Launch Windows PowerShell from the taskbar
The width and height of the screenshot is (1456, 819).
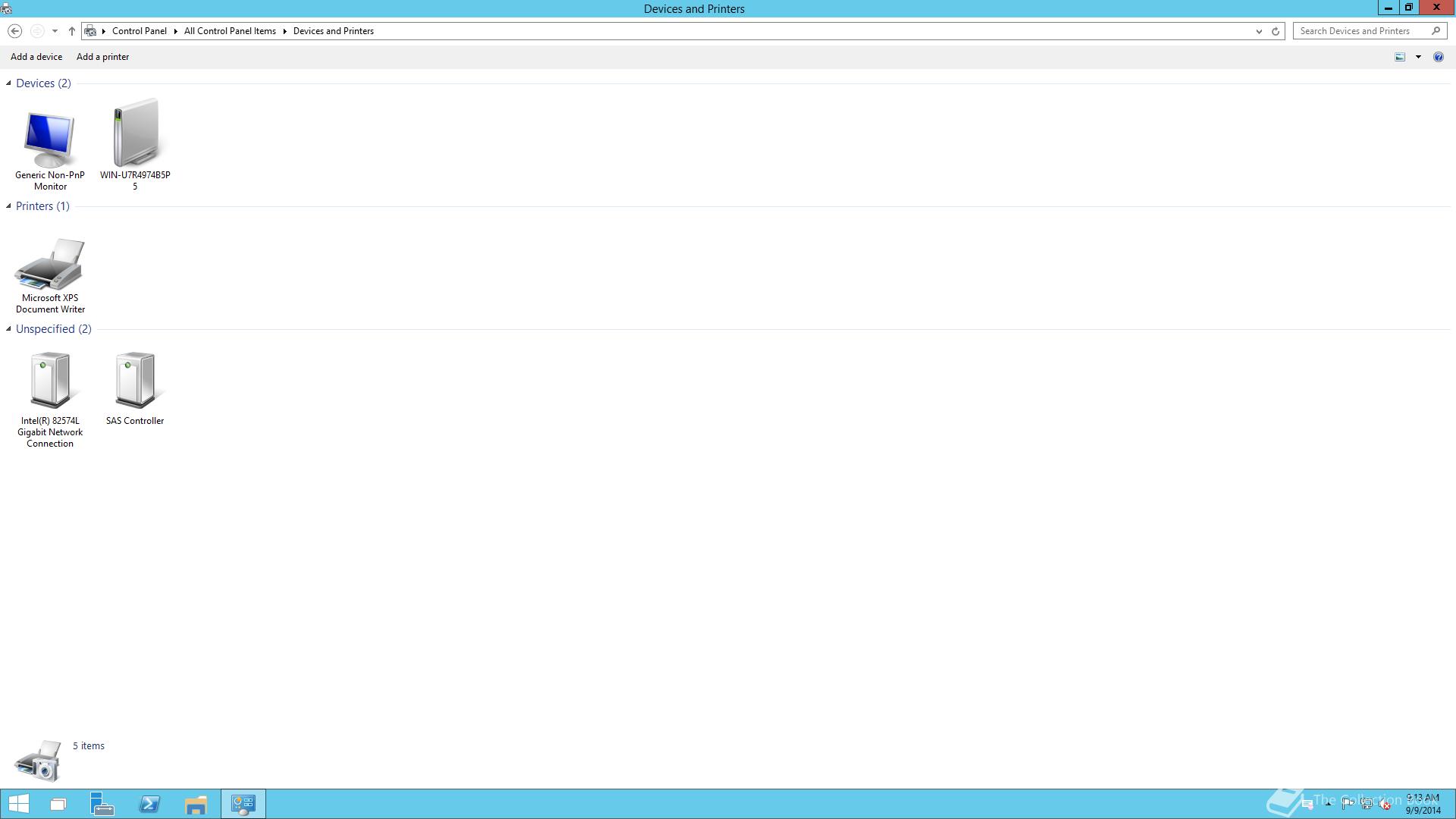149,804
